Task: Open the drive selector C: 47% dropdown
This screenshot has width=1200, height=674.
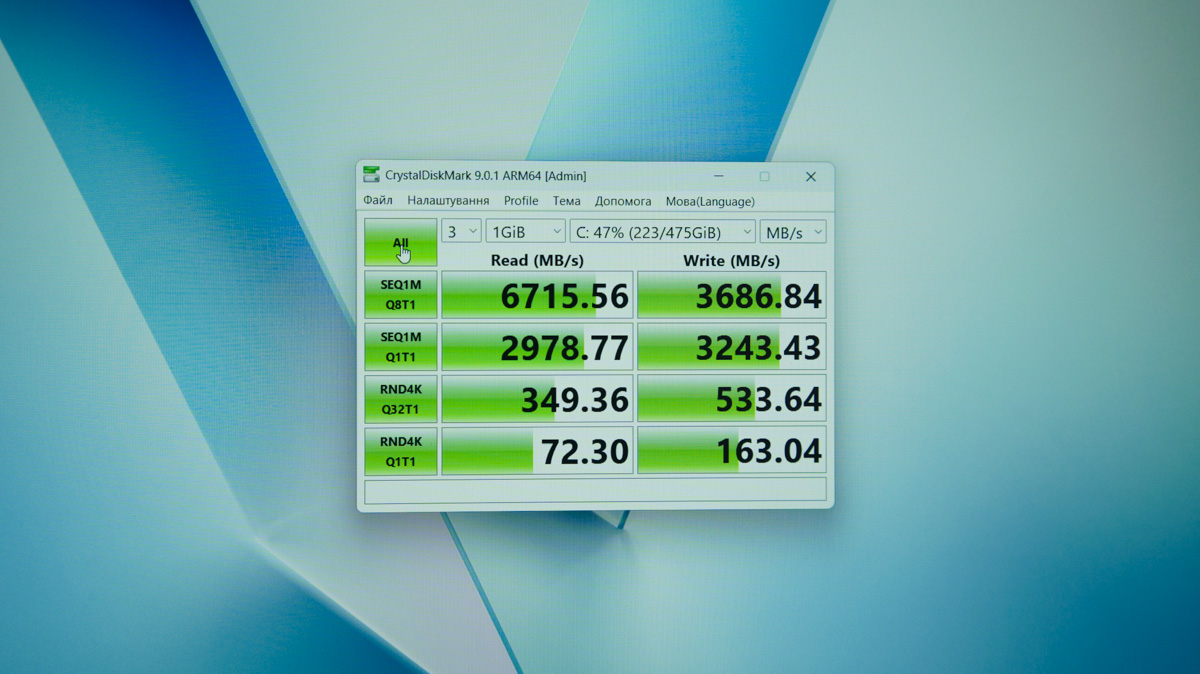Action: point(663,231)
